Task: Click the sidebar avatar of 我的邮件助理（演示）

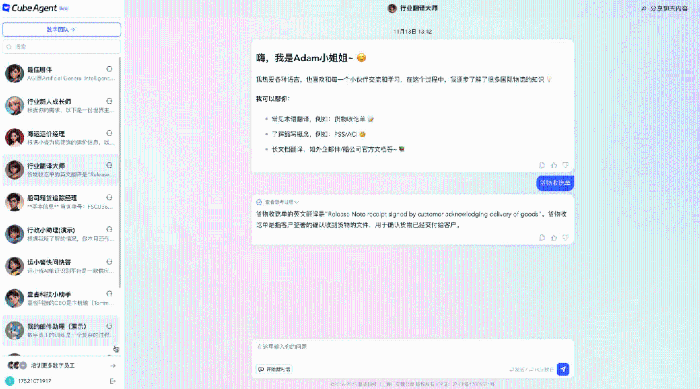Action: pyautogui.click(x=14, y=330)
